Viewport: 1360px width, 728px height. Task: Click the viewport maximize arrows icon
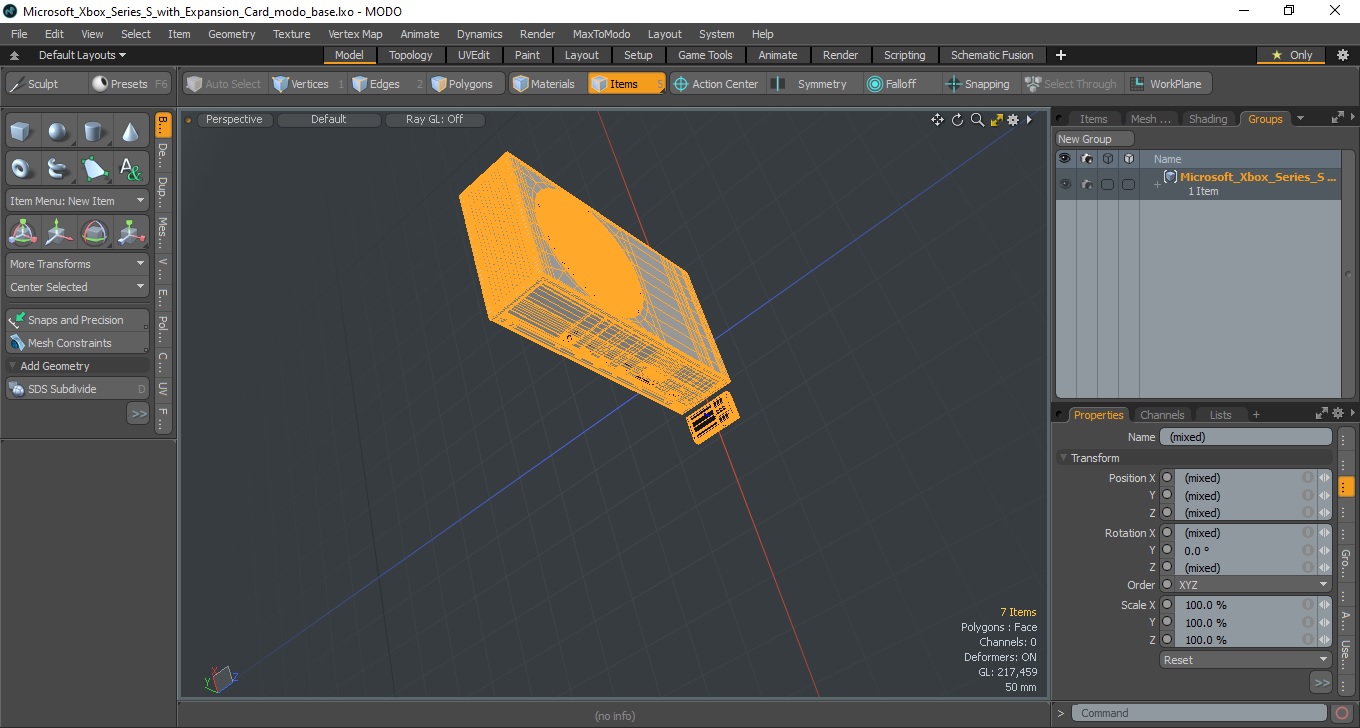pos(996,120)
